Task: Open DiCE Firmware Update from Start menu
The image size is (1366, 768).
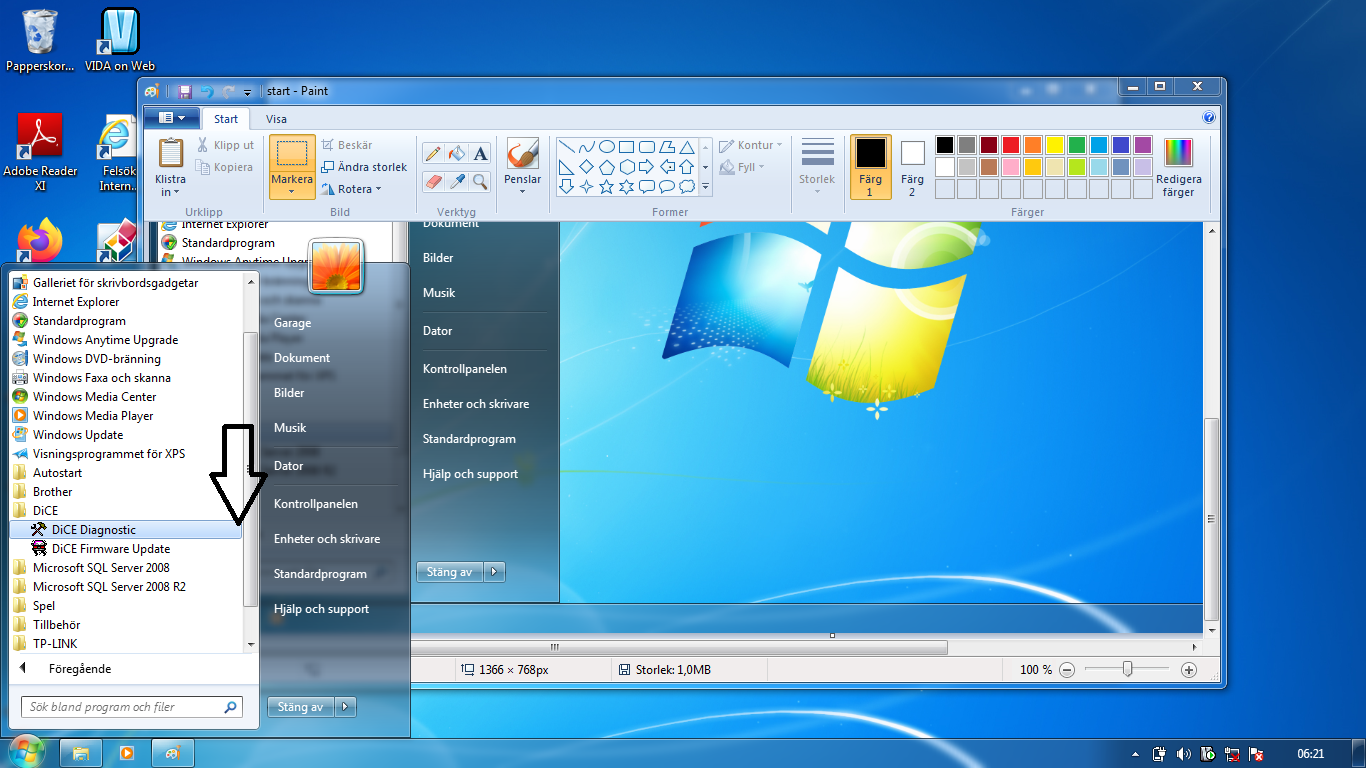Action: tap(125, 549)
